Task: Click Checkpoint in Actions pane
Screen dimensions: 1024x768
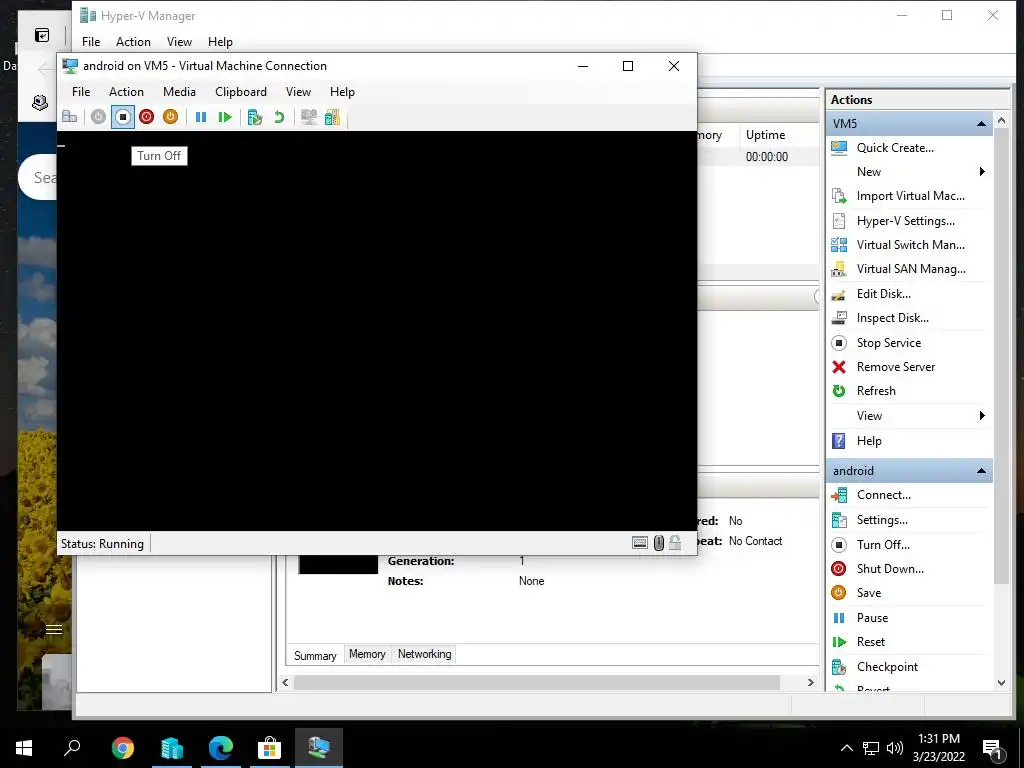Action: tap(887, 667)
